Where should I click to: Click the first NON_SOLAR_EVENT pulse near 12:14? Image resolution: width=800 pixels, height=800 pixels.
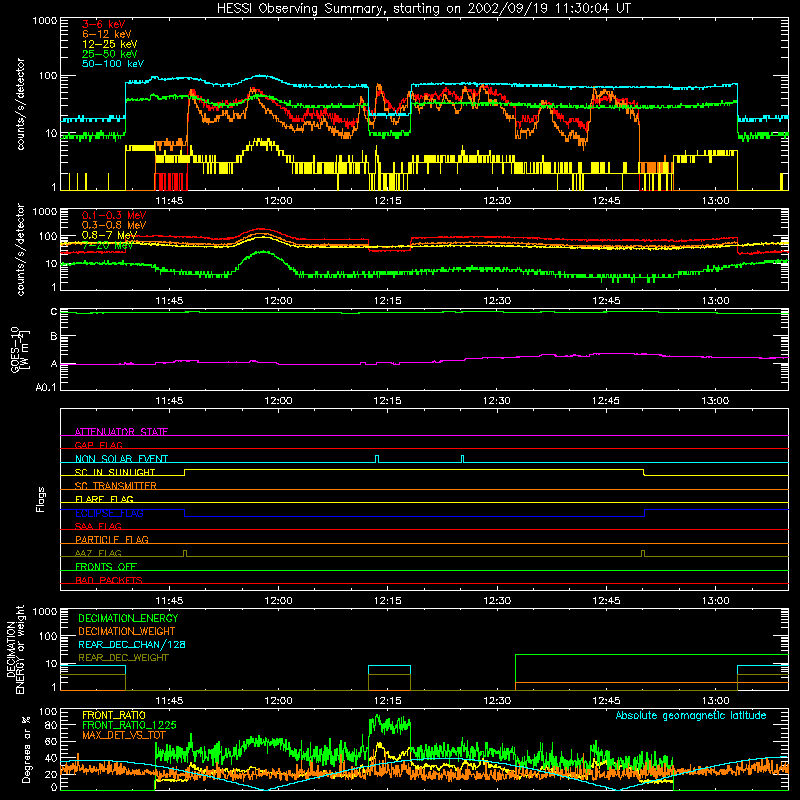(377, 459)
